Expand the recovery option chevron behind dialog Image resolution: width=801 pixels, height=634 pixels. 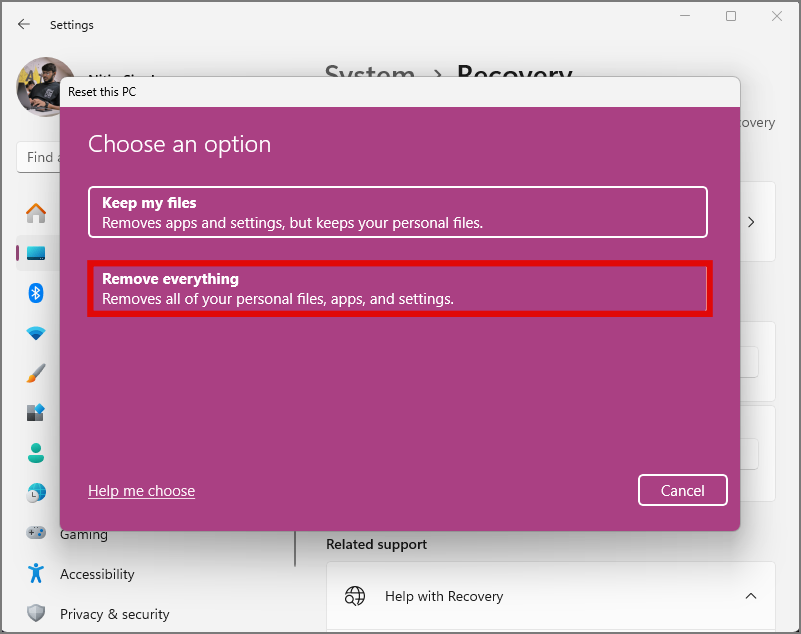tap(751, 222)
